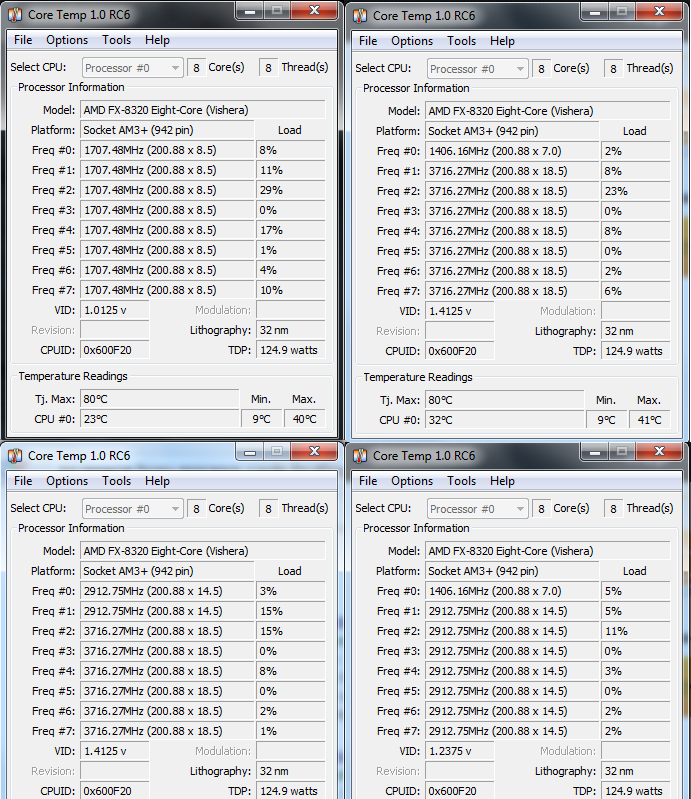This screenshot has width=691, height=799.
Task: Expand Processor #0 dropdown in top-right window
Action: 477,69
